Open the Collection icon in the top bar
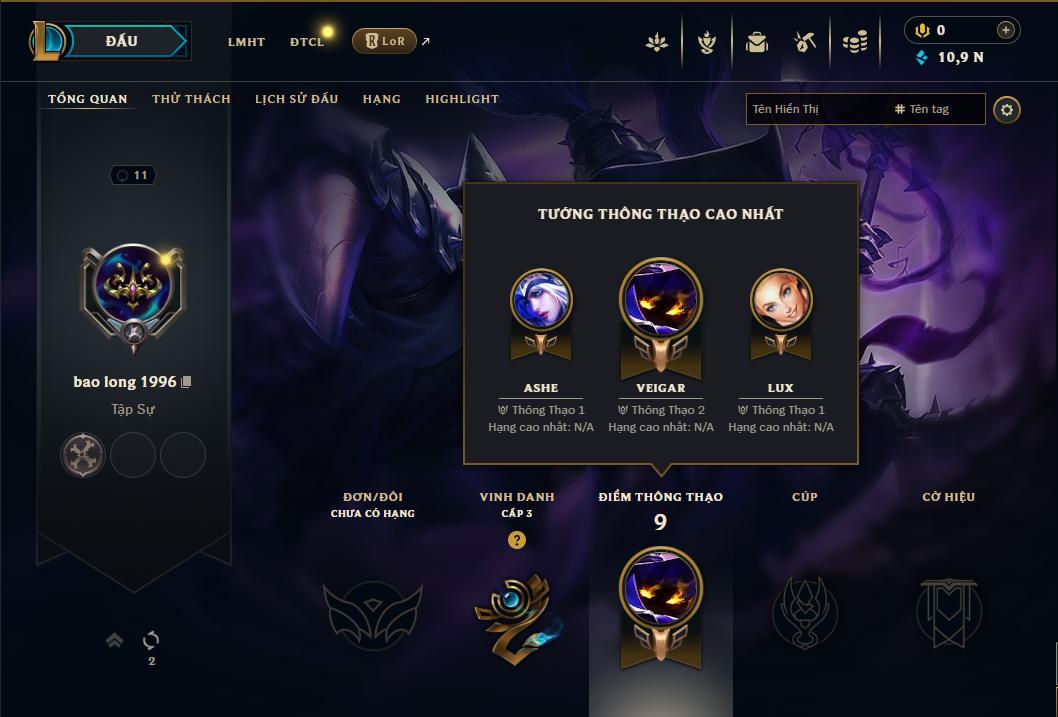1058x717 pixels. tap(706, 43)
